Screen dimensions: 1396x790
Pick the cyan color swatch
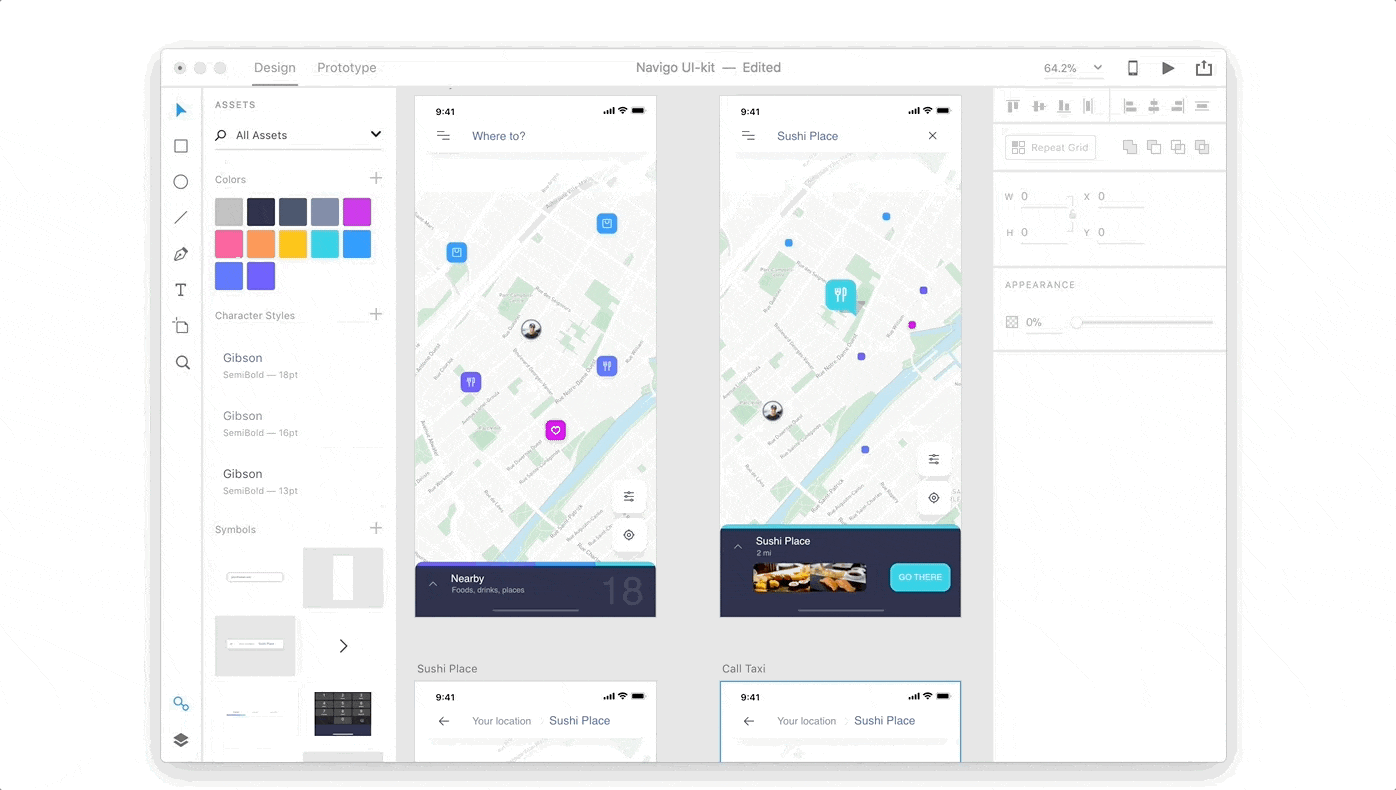click(x=325, y=244)
